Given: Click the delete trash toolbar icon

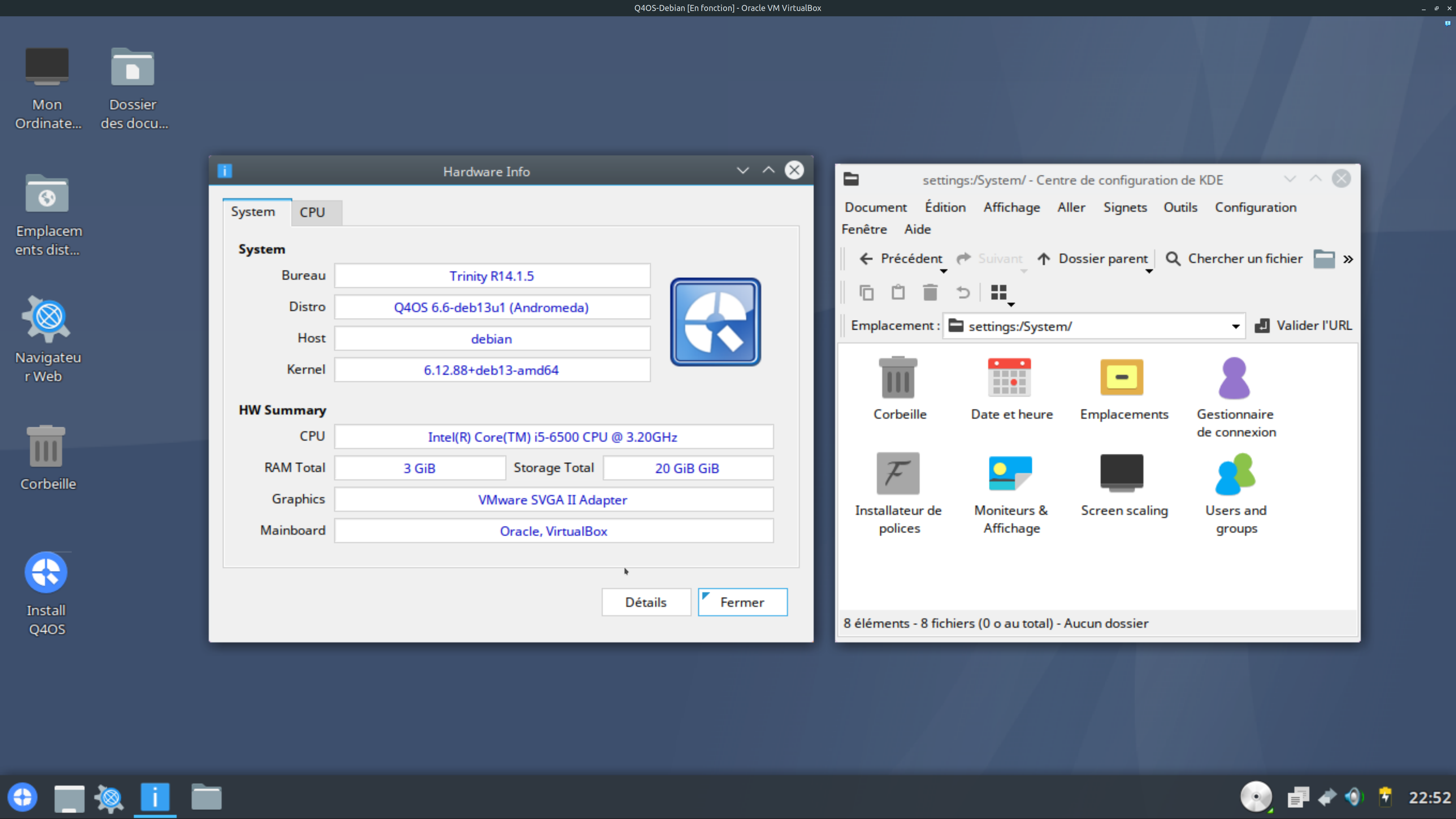Looking at the screenshot, I should 930,292.
